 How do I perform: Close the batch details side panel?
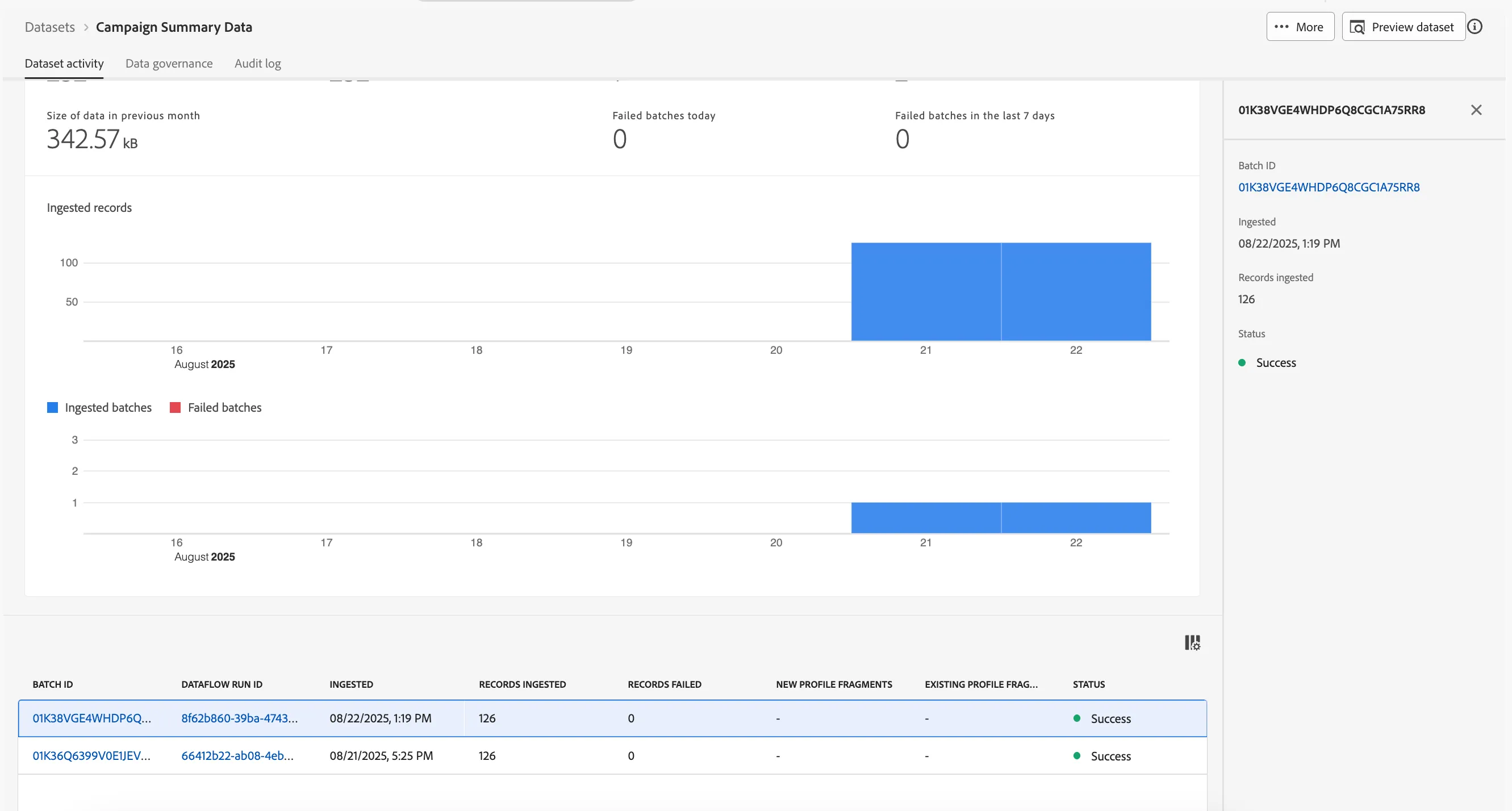coord(1476,110)
